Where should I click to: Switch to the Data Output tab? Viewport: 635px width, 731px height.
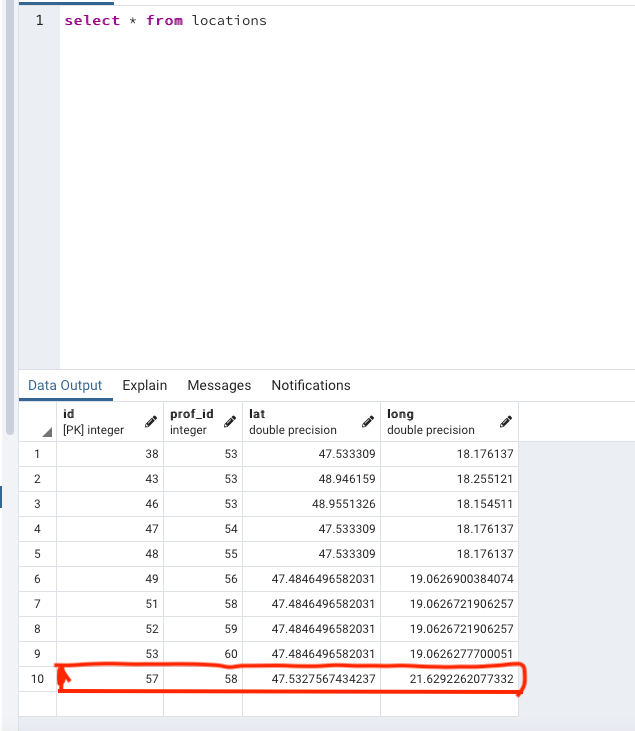coord(65,385)
